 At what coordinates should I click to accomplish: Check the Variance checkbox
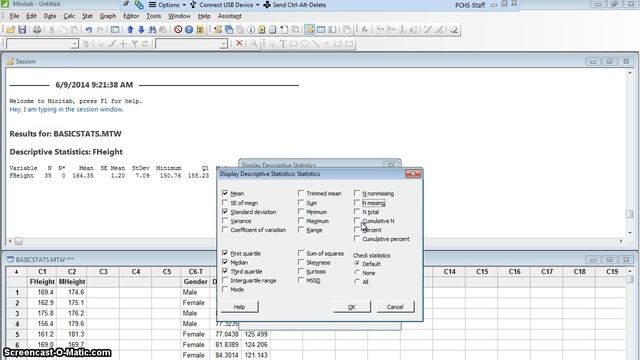point(225,221)
